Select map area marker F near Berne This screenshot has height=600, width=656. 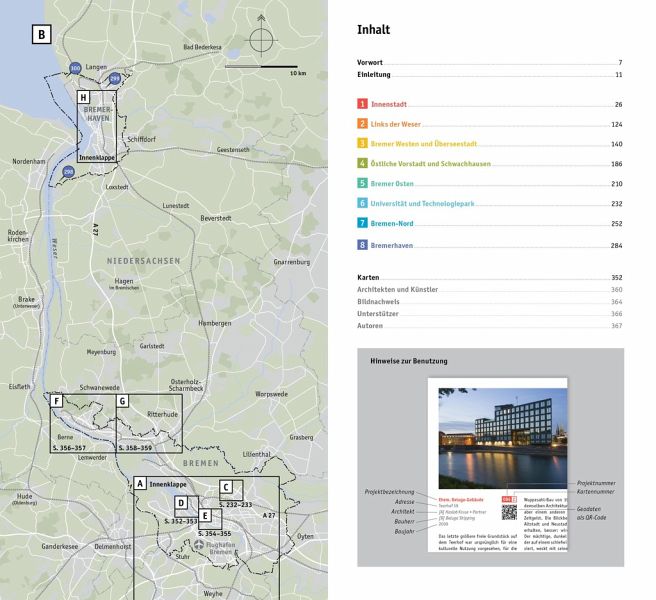pyautogui.click(x=58, y=401)
